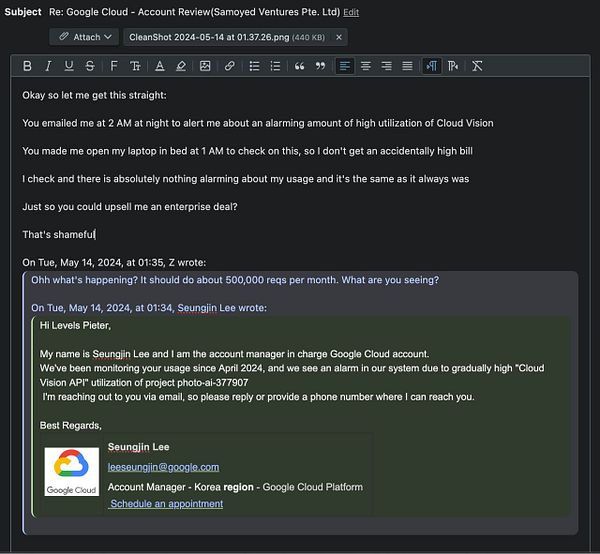
Task: Click the bold "Seungjin Lee" signature name
Action: 139,447
